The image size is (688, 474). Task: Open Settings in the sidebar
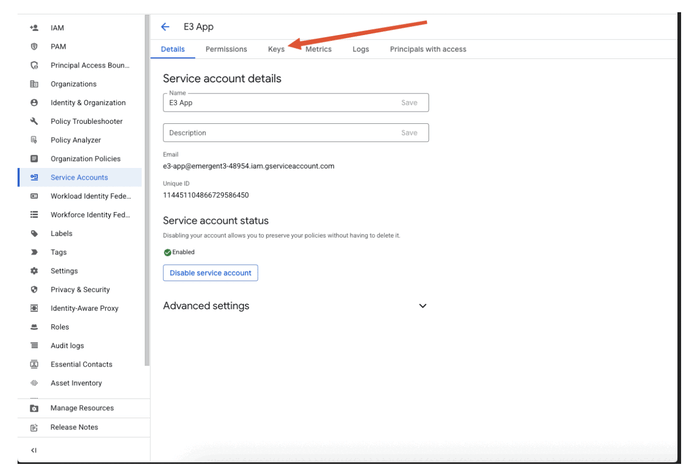click(x=64, y=271)
